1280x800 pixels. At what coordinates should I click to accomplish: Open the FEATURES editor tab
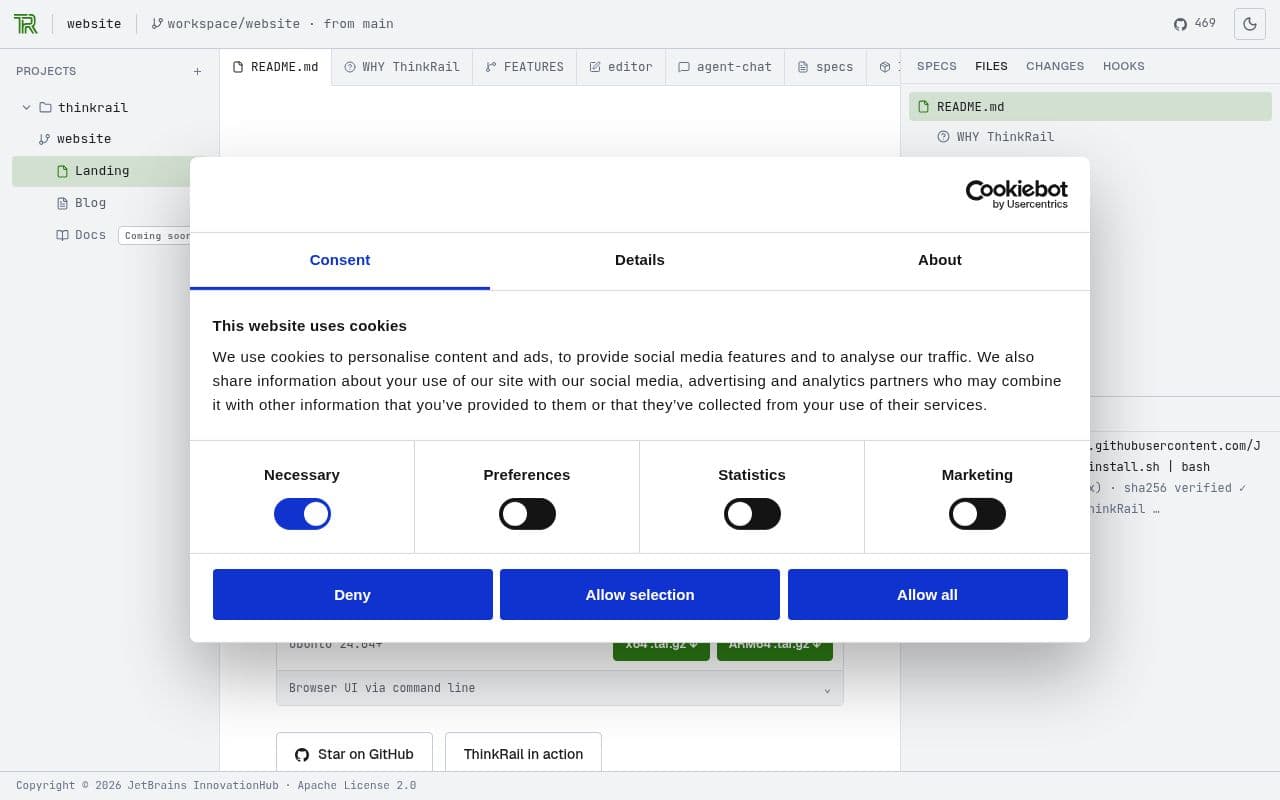pyautogui.click(x=525, y=67)
